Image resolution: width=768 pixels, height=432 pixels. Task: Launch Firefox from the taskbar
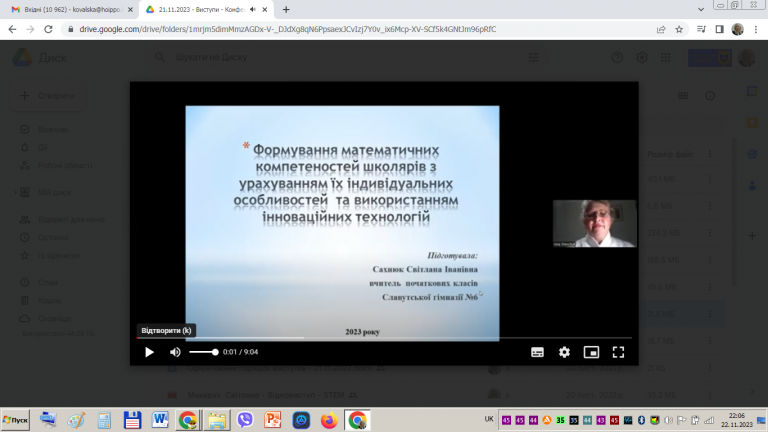coord(329,420)
